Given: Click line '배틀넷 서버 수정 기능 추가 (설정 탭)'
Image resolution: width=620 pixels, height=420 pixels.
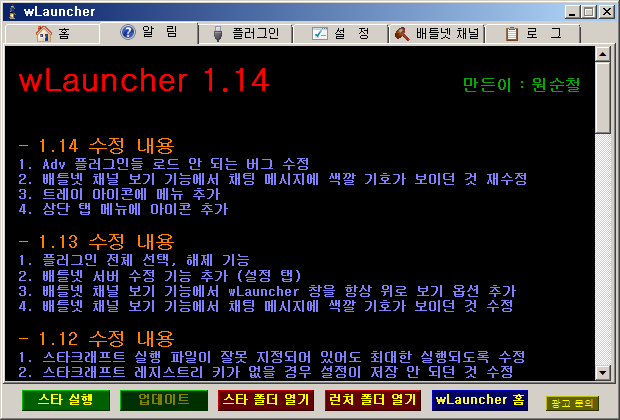Looking at the screenshot, I should click(x=160, y=276).
